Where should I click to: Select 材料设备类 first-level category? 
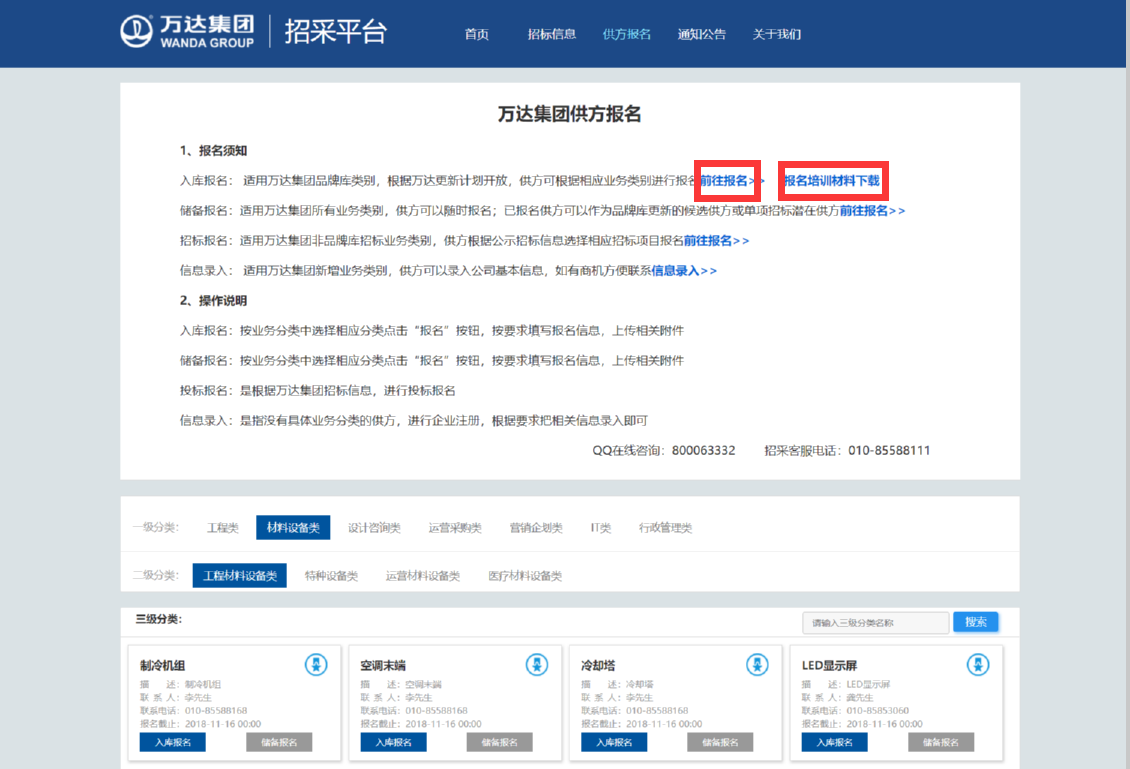click(293, 528)
